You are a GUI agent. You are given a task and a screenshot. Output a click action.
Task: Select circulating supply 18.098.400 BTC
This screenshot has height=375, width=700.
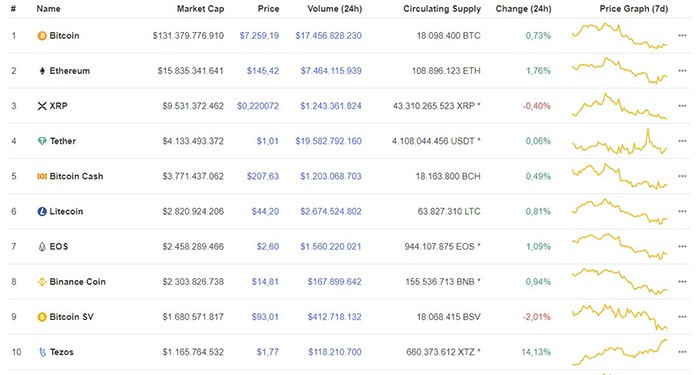(449, 36)
